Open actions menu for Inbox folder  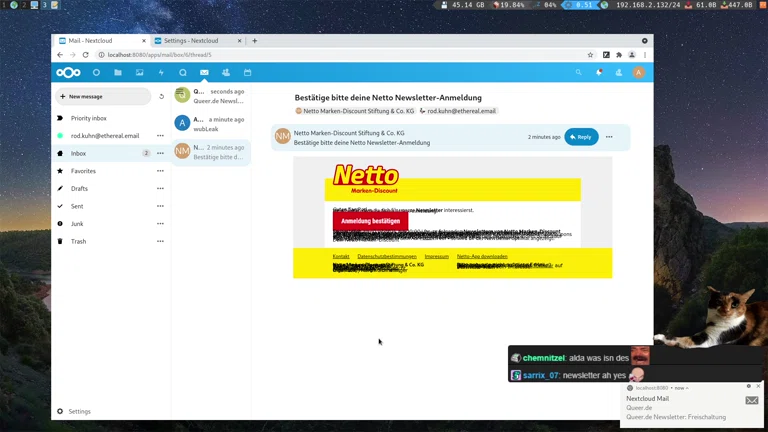point(160,153)
